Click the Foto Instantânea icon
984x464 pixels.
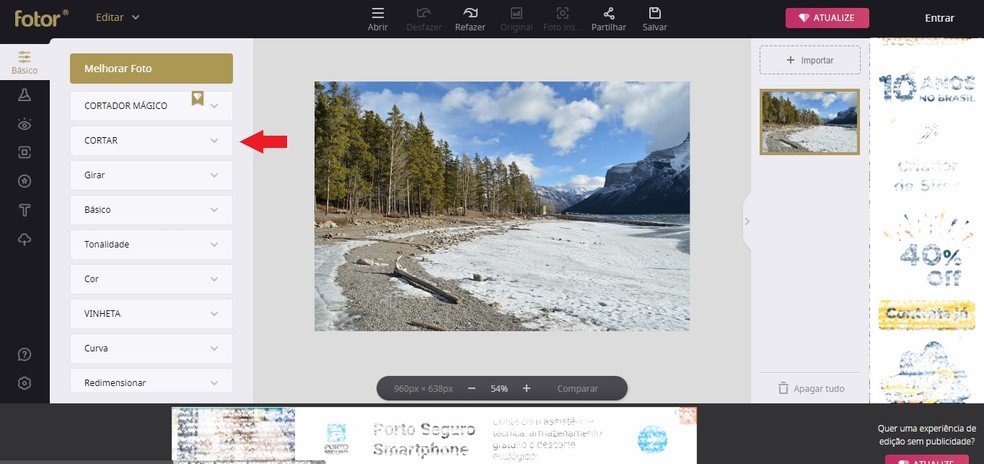[562, 19]
